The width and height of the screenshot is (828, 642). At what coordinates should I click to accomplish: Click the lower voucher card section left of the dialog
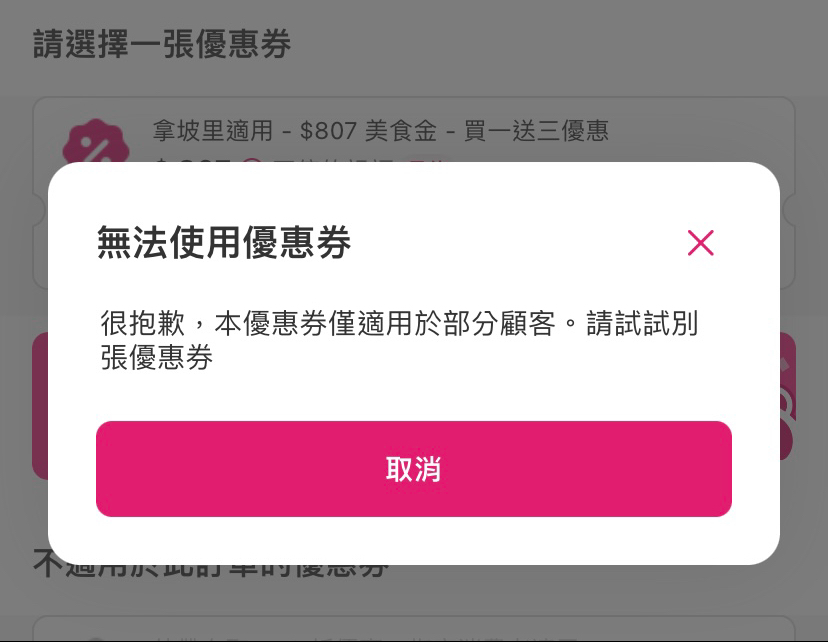click(40, 255)
